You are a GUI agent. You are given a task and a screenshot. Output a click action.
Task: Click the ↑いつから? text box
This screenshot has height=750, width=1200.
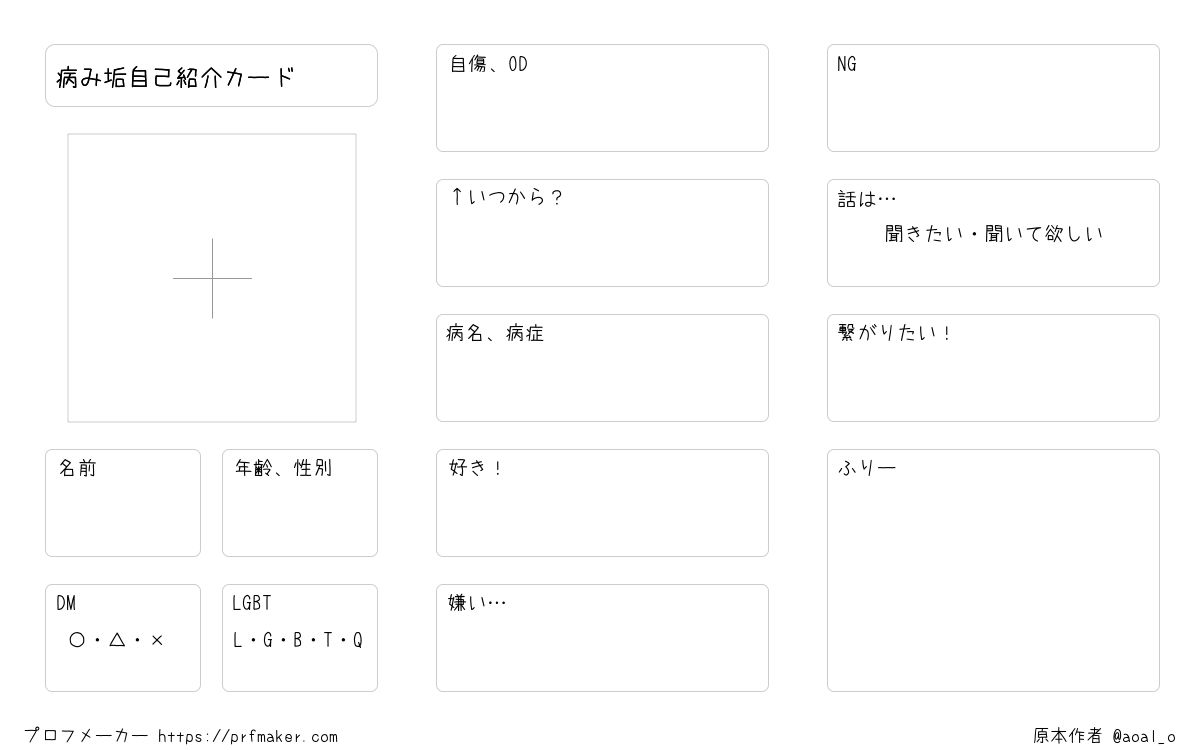(602, 233)
